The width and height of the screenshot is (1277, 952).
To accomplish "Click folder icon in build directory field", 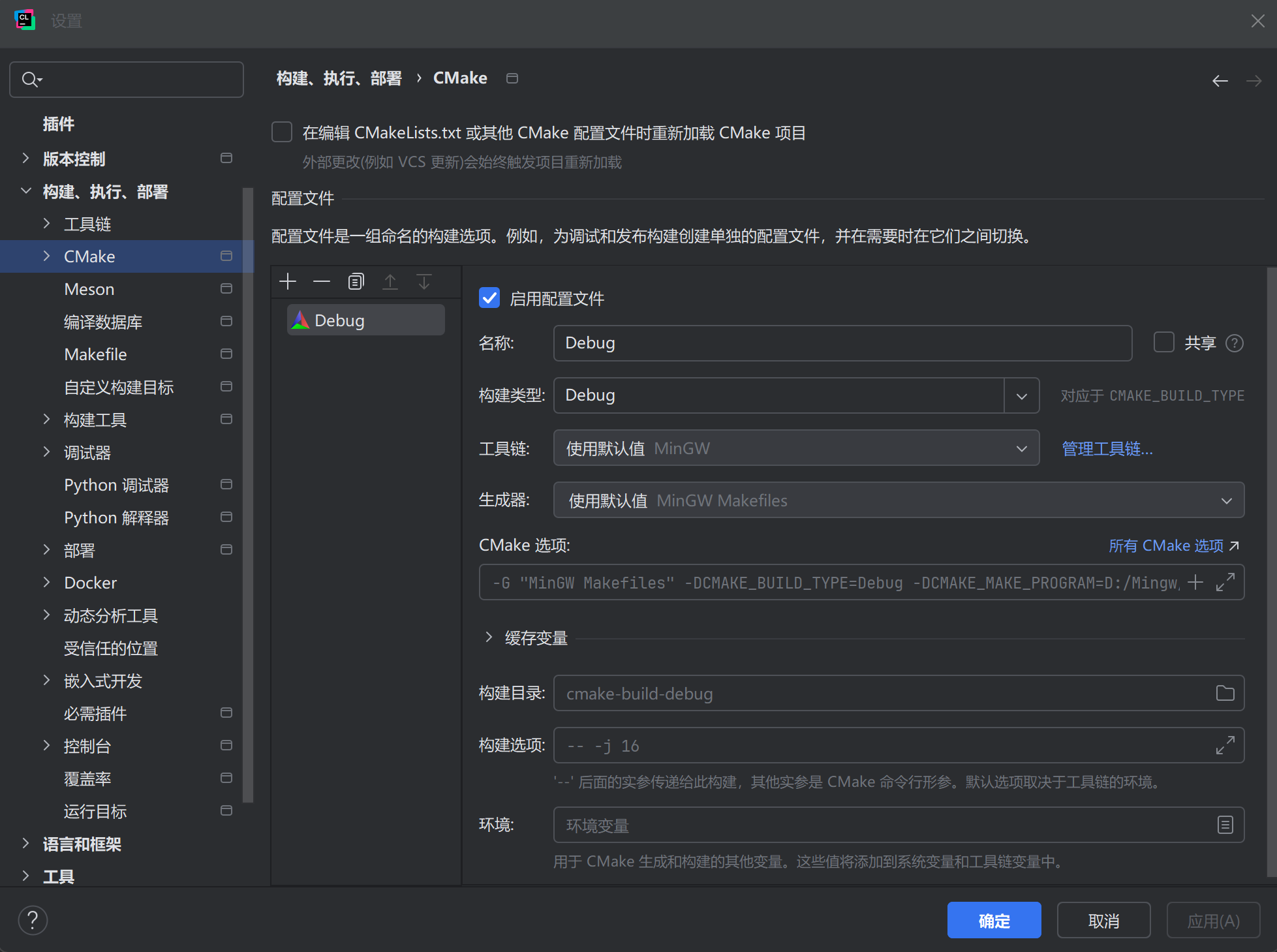I will point(1225,693).
